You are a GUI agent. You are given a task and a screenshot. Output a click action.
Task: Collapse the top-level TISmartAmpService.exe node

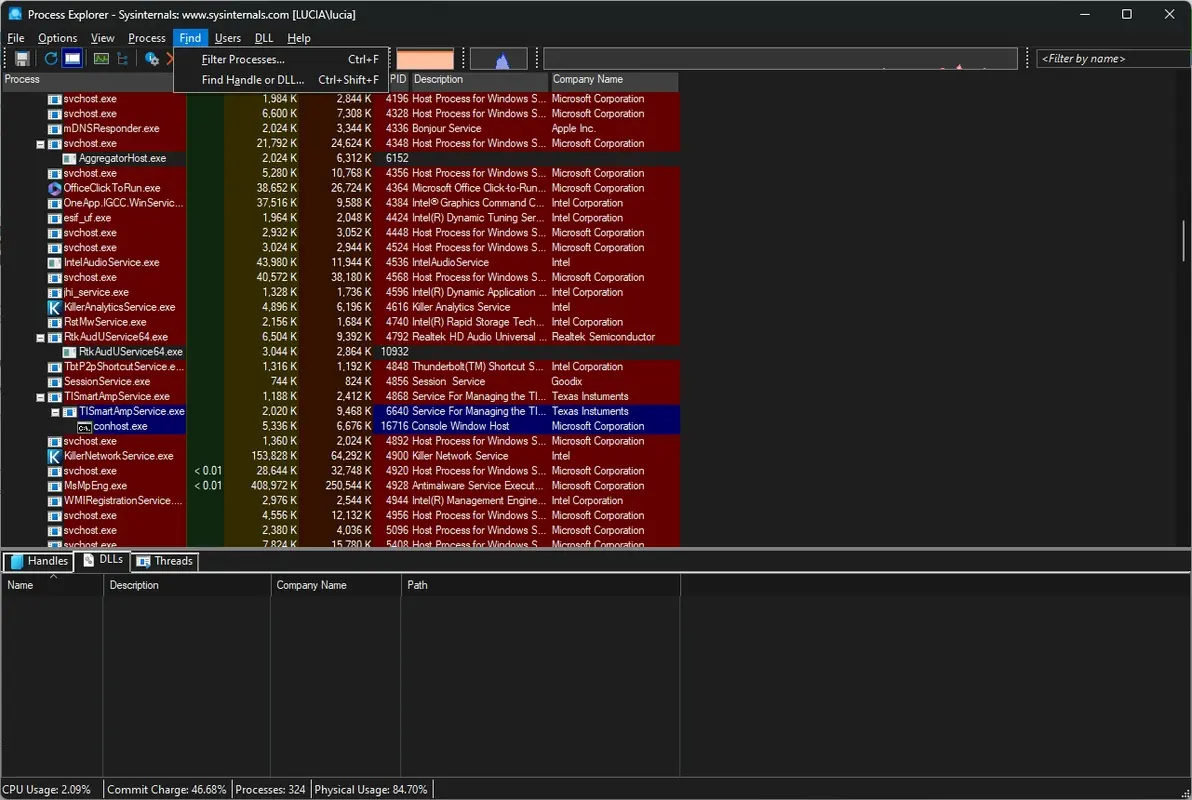(x=40, y=397)
